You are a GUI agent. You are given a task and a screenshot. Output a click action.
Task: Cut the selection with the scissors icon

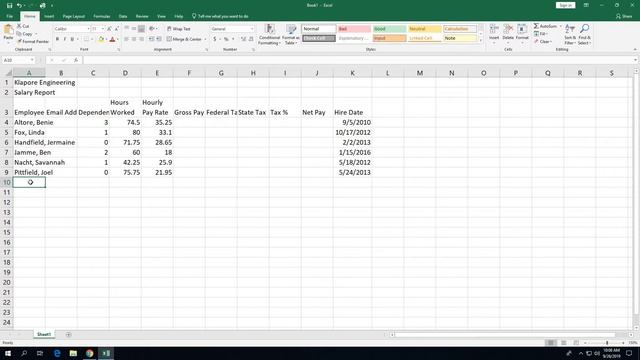coord(23,26)
